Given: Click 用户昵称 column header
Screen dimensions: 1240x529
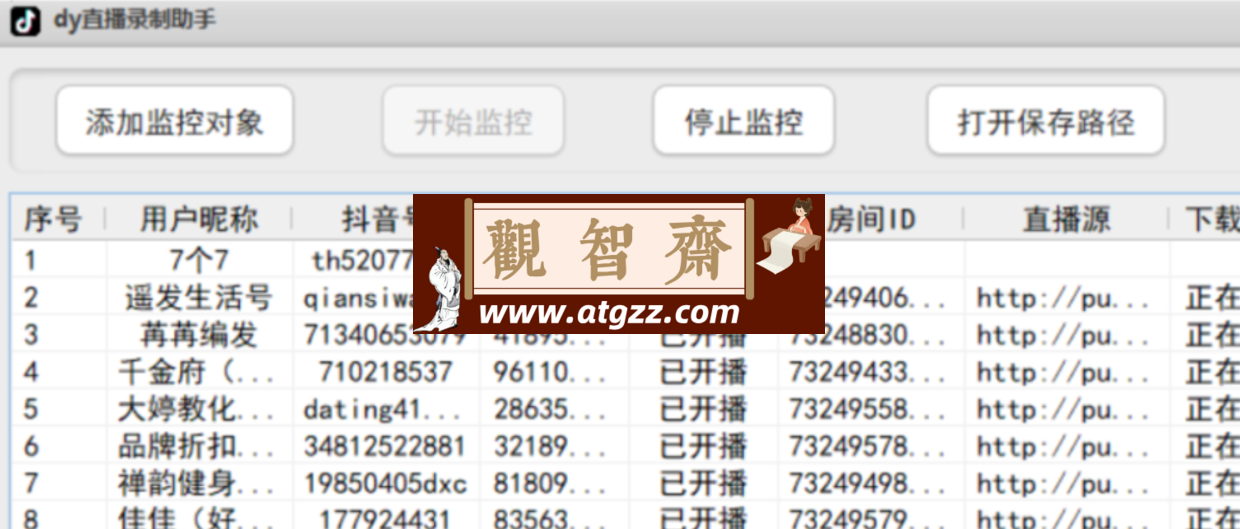Looking at the screenshot, I should (199, 219).
